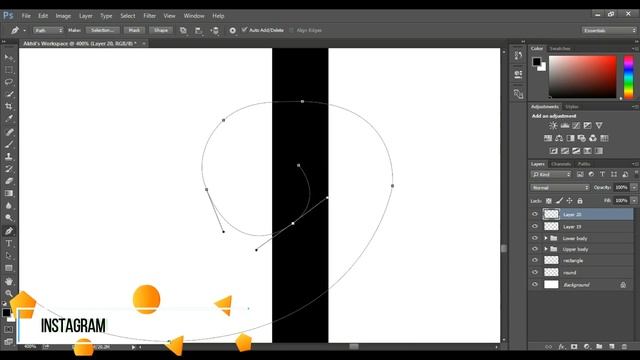The image size is (640, 360).
Task: Open the Filter menu
Action: (x=149, y=16)
